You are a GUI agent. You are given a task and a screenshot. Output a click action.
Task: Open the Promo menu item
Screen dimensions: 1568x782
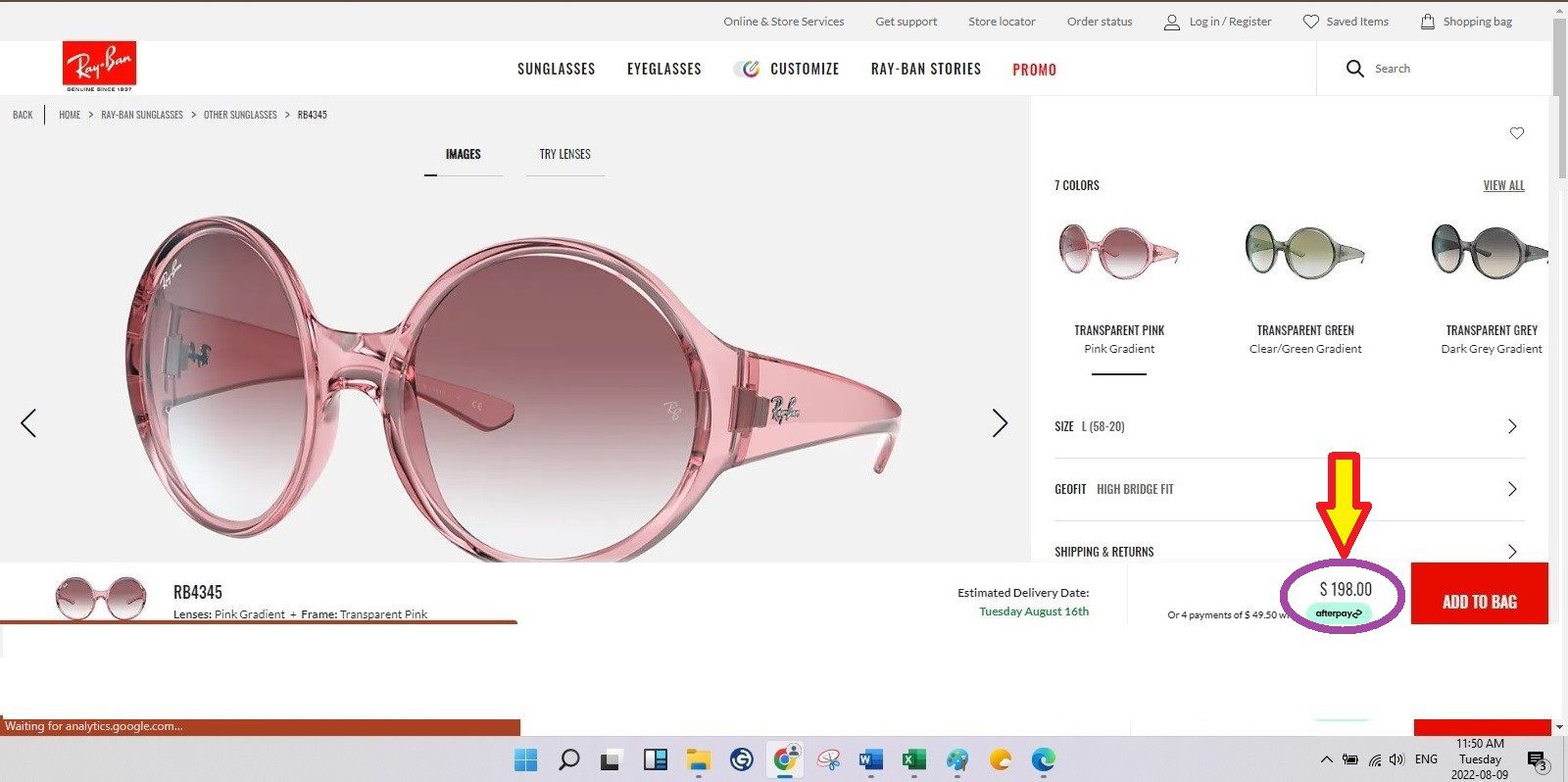point(1034,70)
